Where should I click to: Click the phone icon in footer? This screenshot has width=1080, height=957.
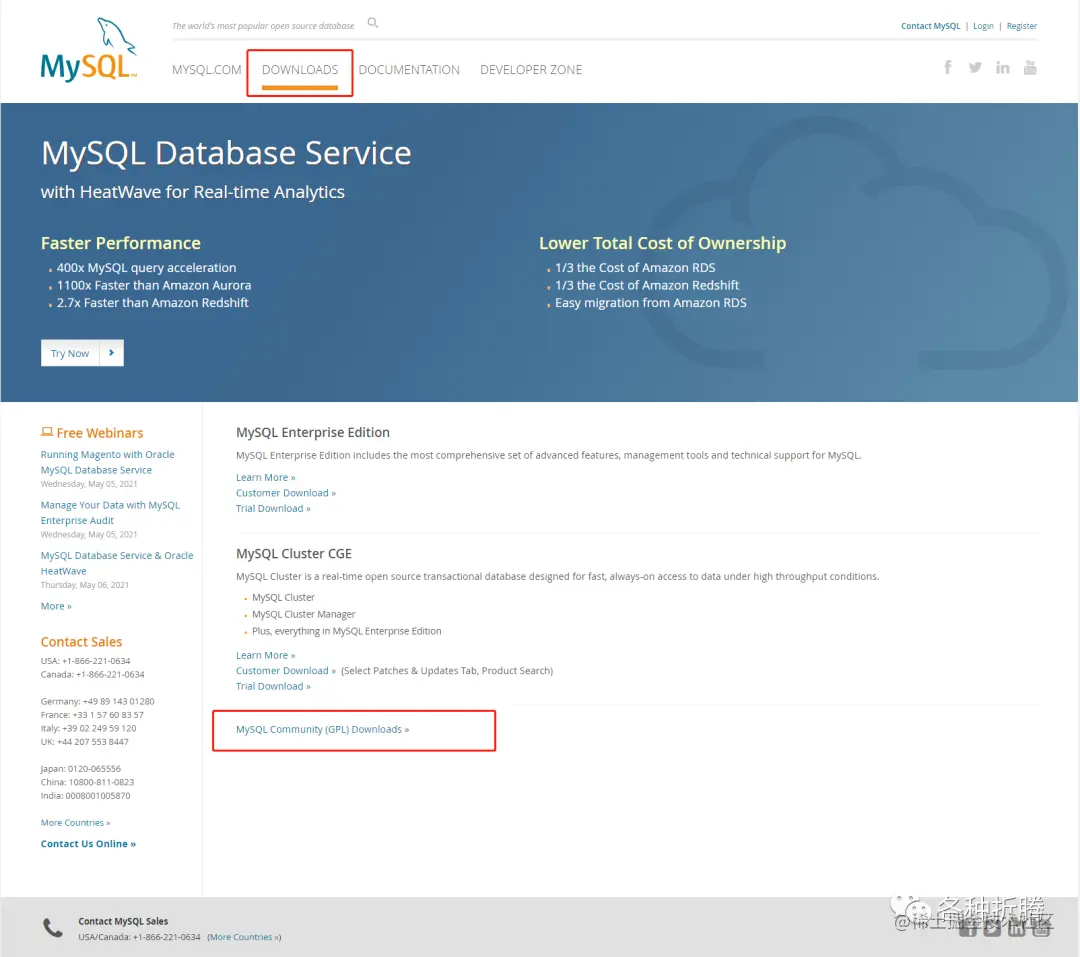[53, 928]
